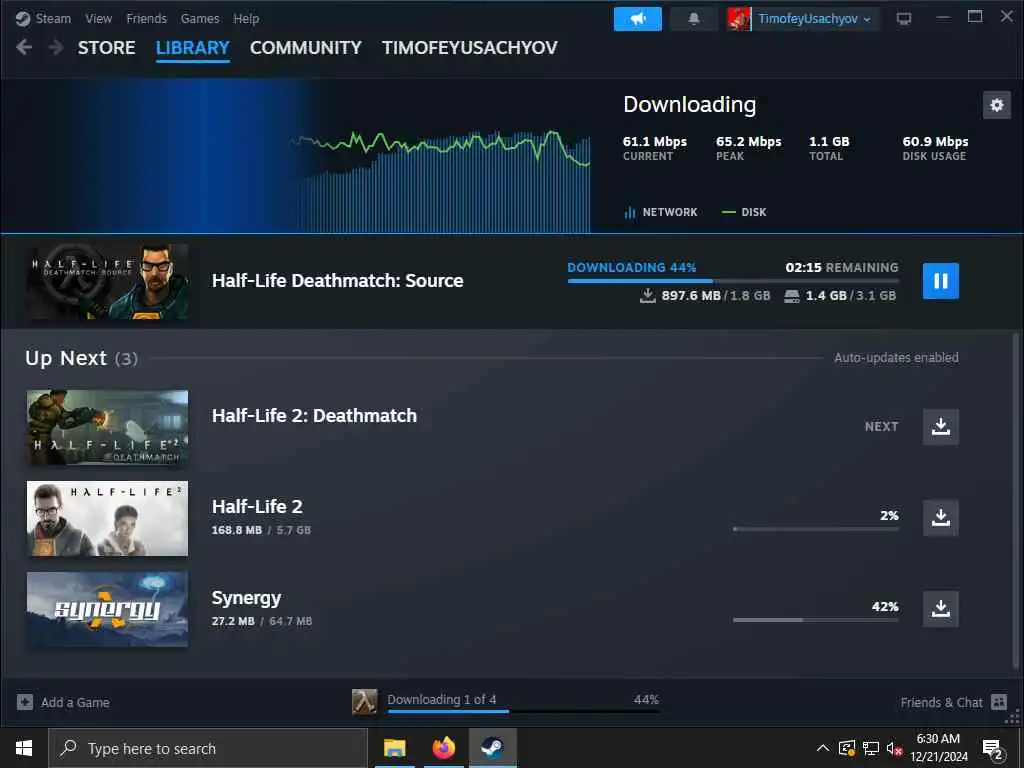
Task: Click the download list scrollbar
Action: pyautogui.click(x=1016, y=503)
